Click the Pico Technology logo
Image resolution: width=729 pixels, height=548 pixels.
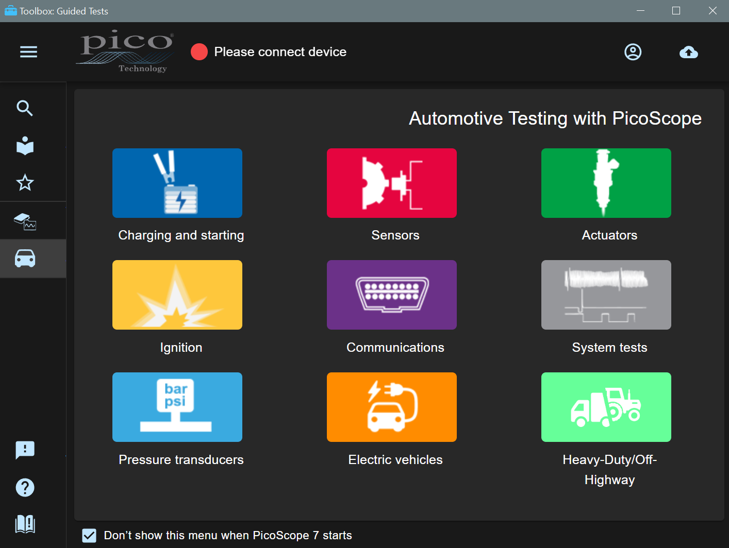[x=126, y=51]
